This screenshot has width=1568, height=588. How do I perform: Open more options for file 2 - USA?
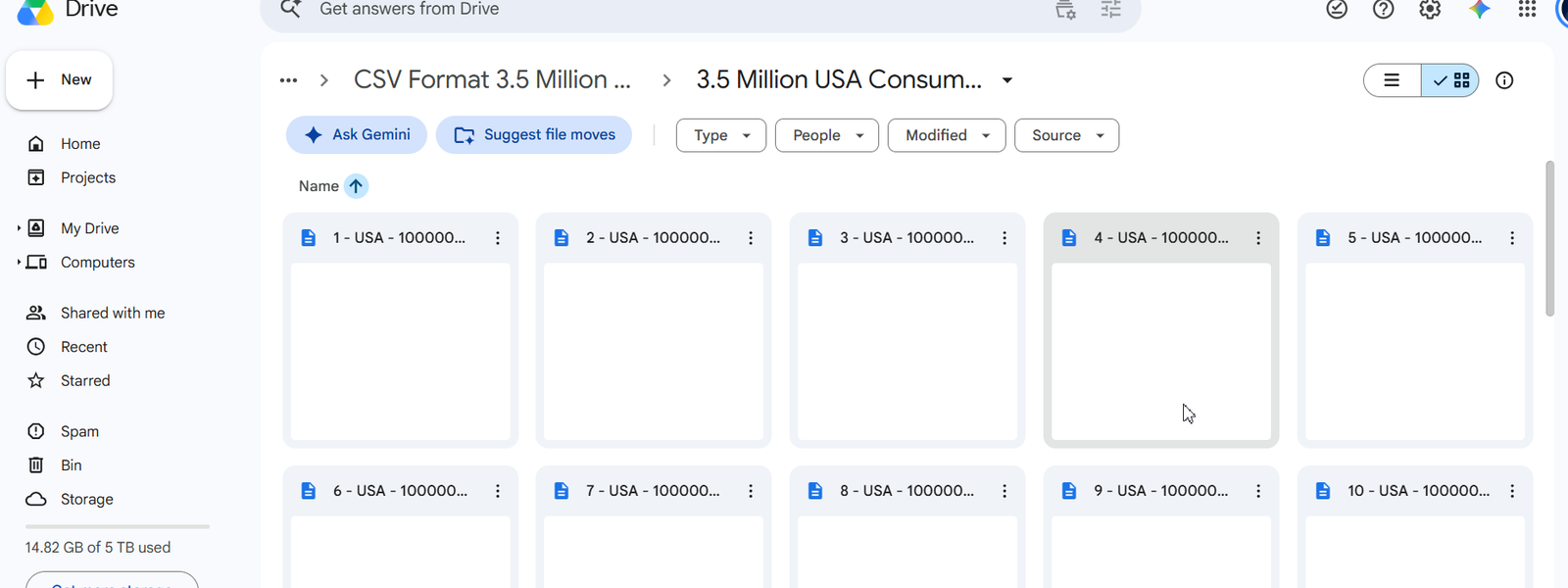tap(751, 238)
